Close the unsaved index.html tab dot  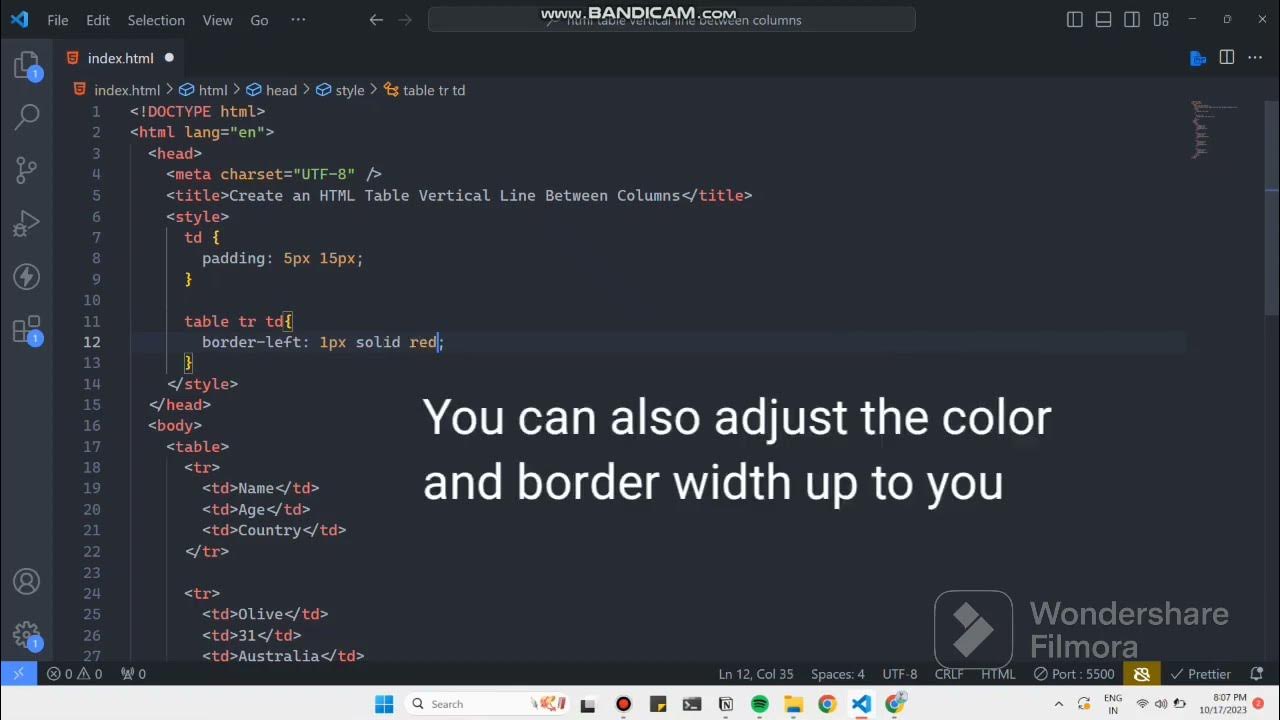point(169,58)
